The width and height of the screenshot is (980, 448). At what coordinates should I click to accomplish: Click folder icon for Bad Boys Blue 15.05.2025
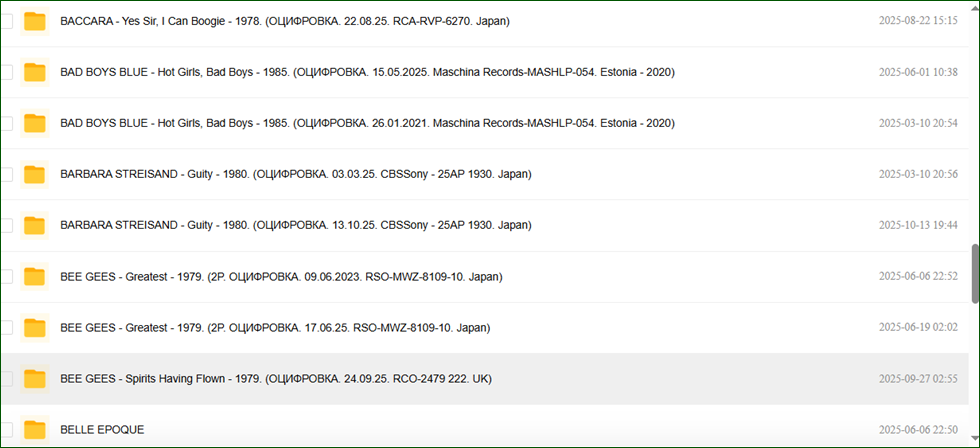pyautogui.click(x=34, y=72)
